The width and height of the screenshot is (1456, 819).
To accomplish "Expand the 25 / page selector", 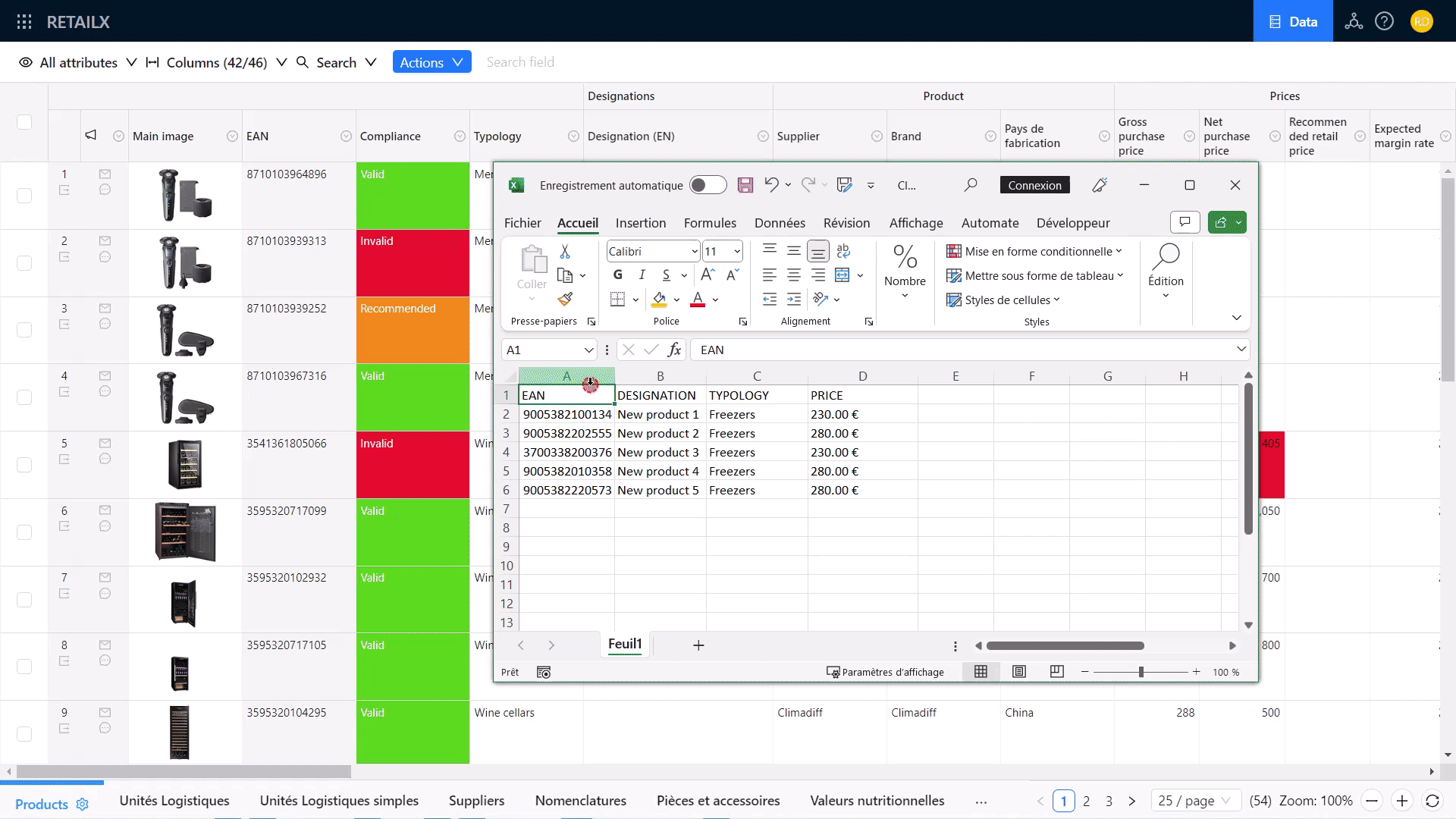I will point(1194,801).
